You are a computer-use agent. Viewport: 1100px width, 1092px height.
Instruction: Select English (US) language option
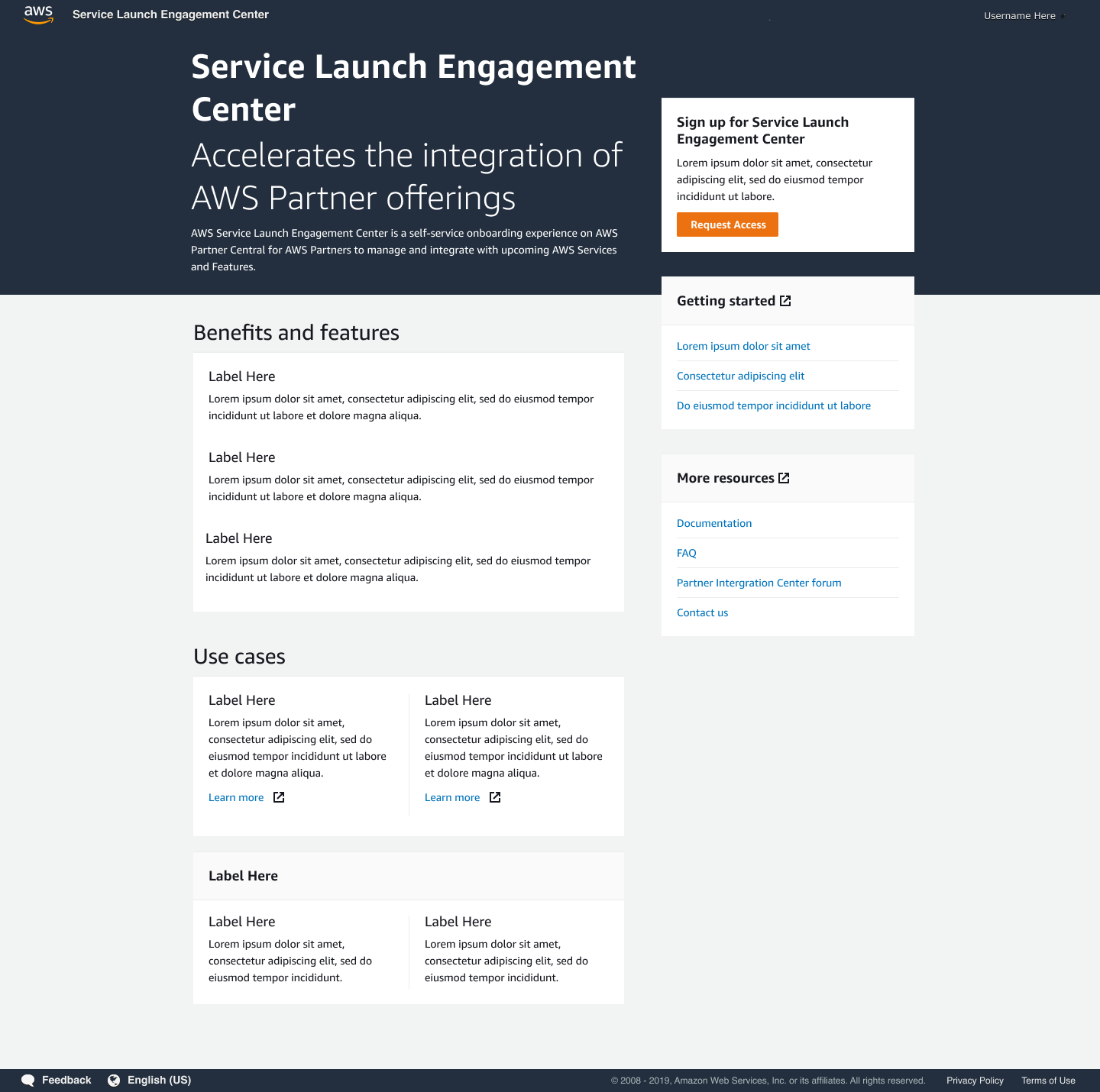coord(159,1080)
